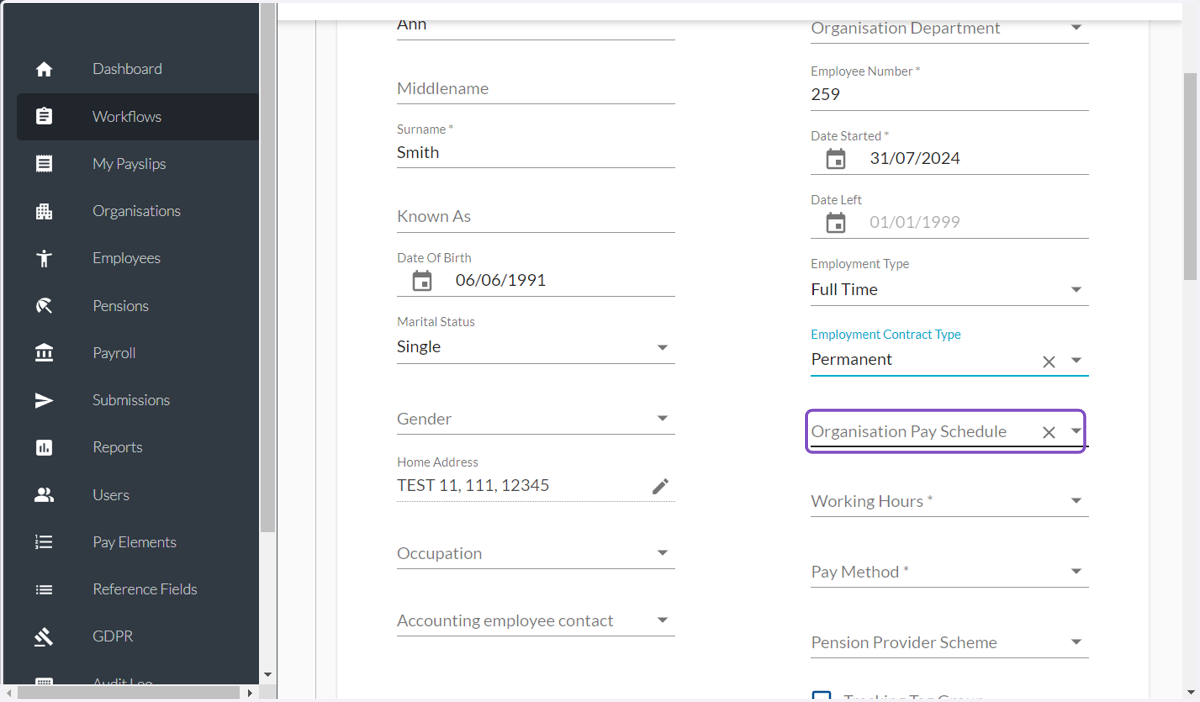
Task: Click the Workflows clipboard icon
Action: tap(44, 116)
